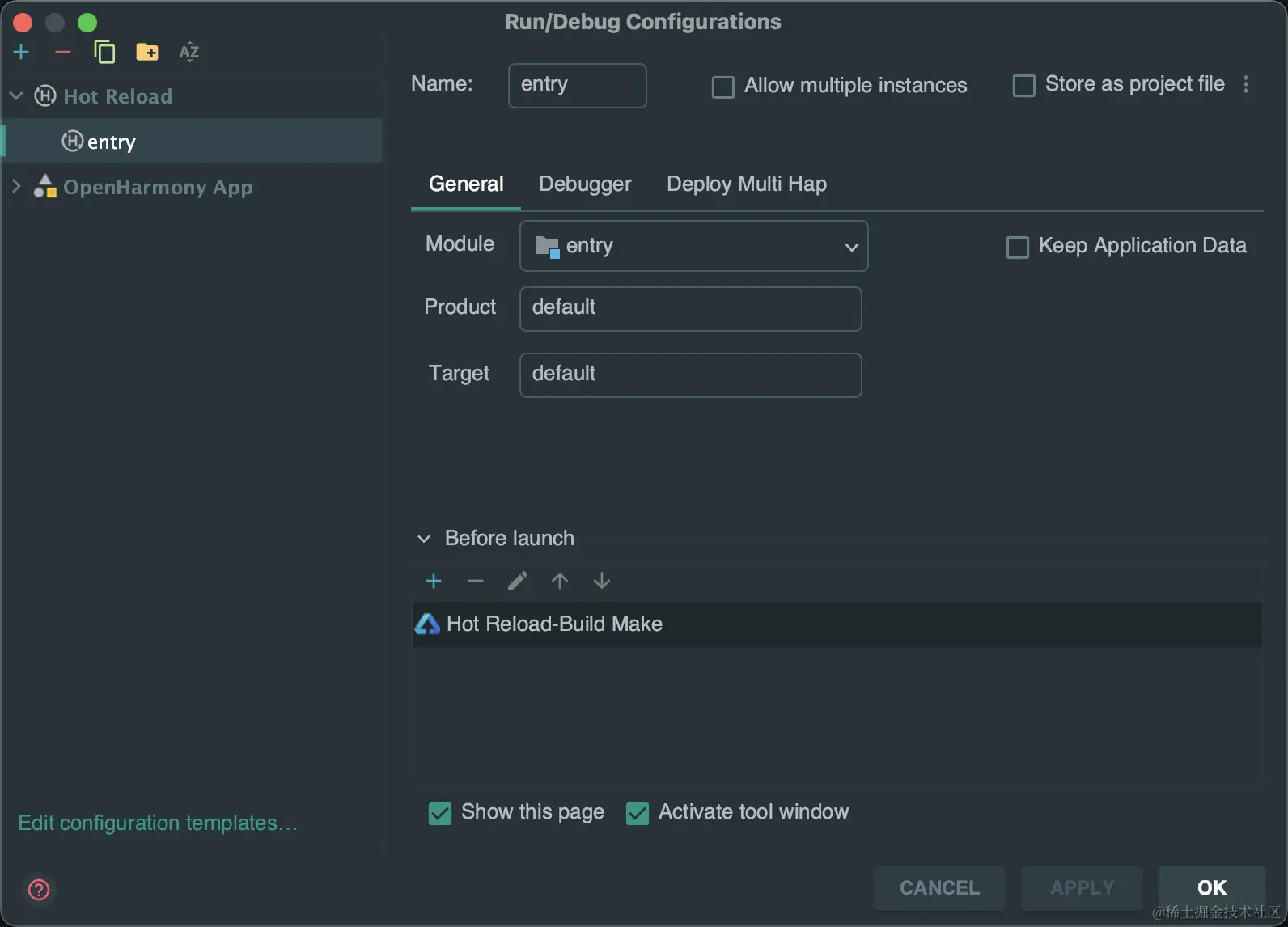Viewport: 1288px width, 927px height.
Task: Create a new configuration folder
Action: 147,53
